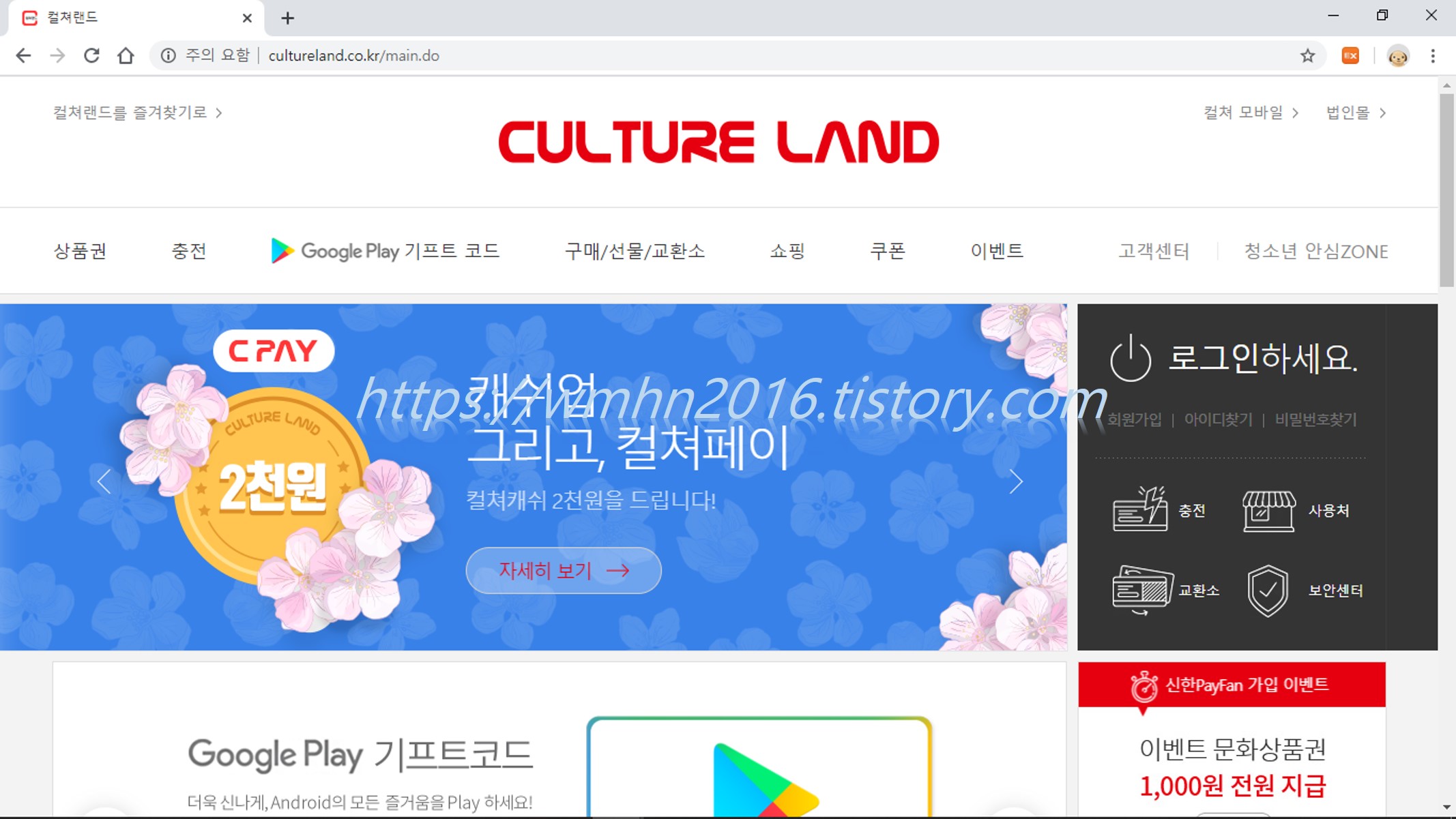The width and height of the screenshot is (1456, 819).
Task: Click the 사용처 store icon
Action: tap(1268, 511)
